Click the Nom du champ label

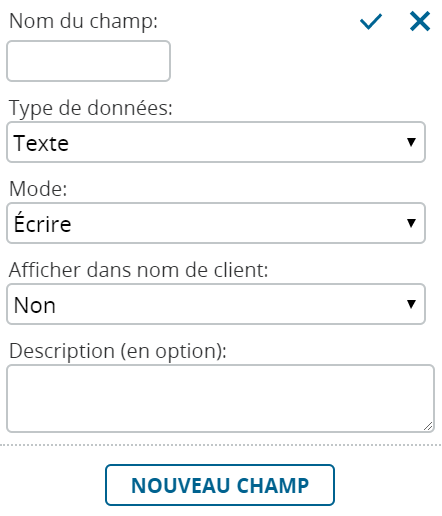pos(83,21)
